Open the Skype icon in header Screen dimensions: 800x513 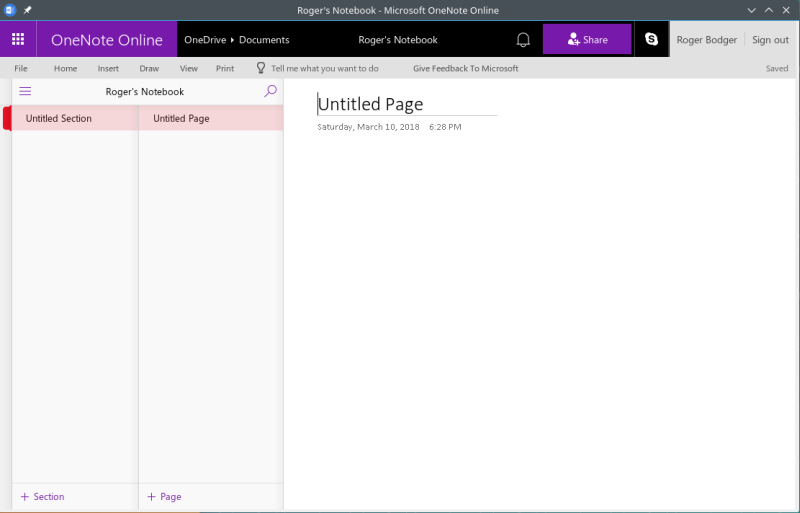click(652, 39)
